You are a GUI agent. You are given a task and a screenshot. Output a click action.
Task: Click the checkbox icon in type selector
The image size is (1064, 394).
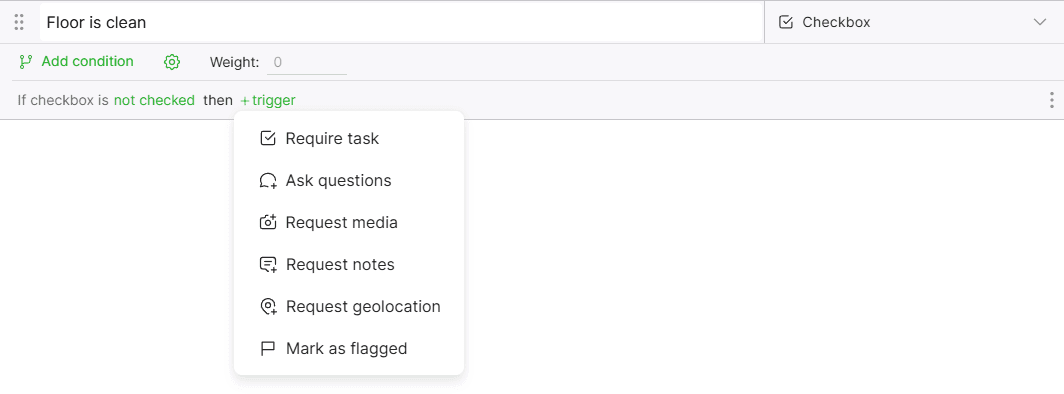tap(786, 22)
